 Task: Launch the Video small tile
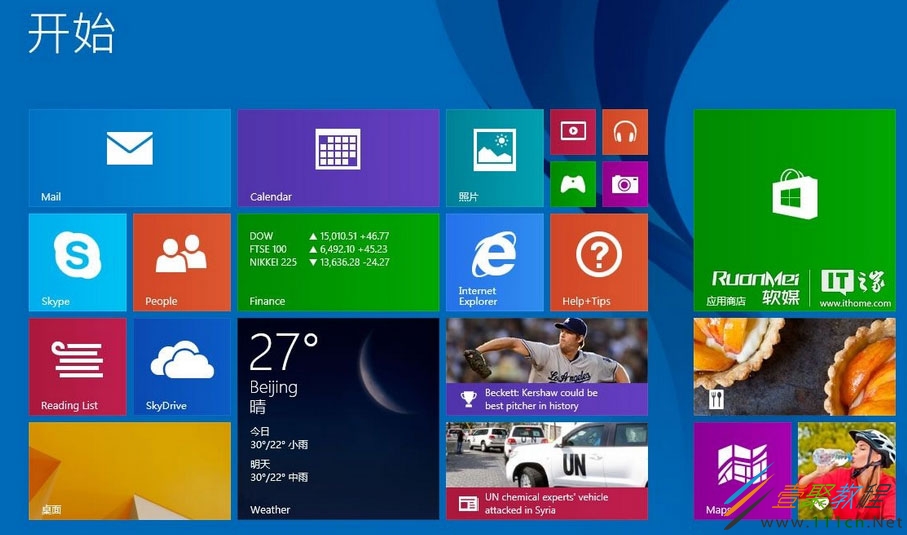pyautogui.click(x=573, y=132)
